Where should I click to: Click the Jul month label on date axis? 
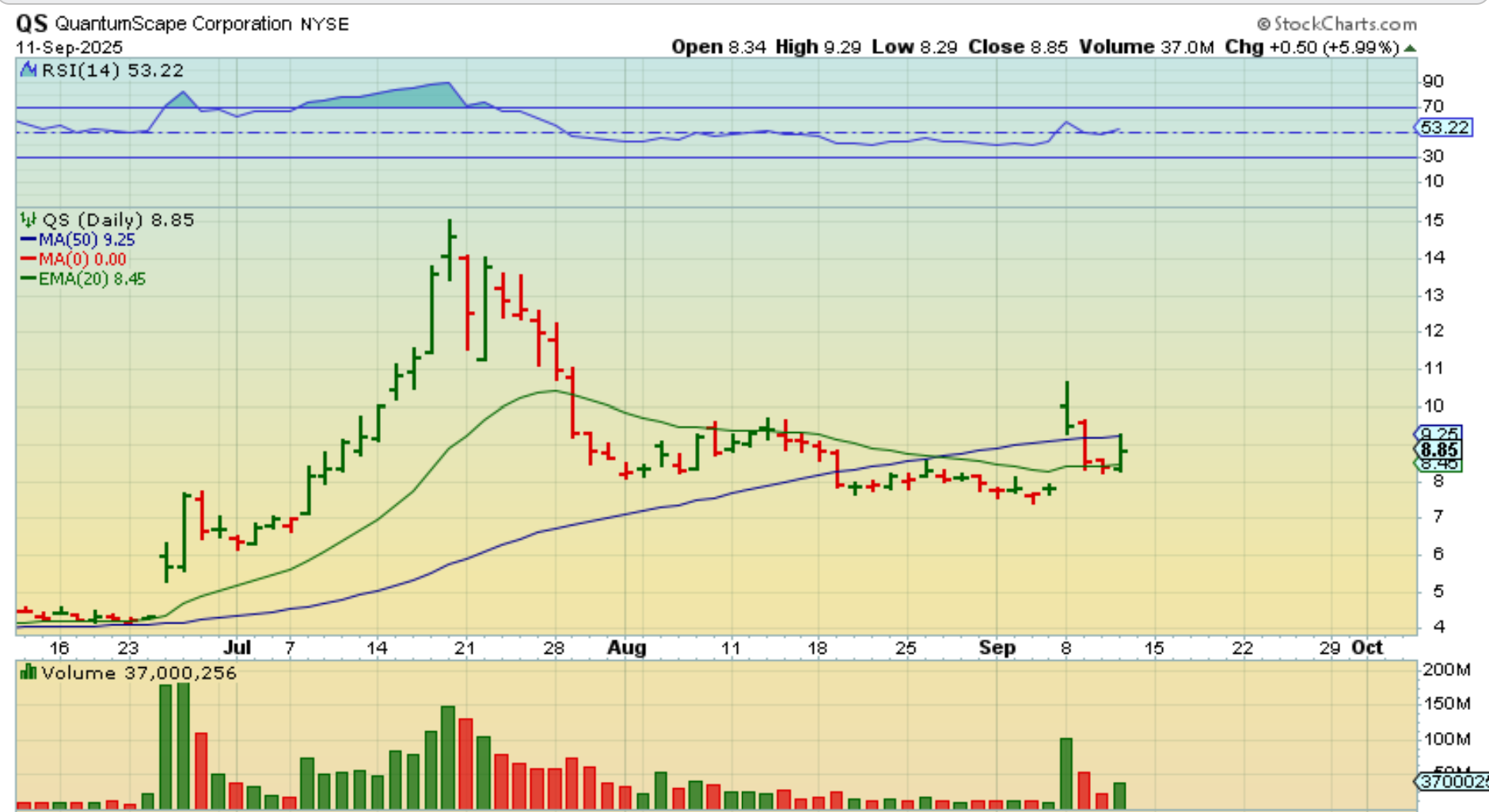pyautogui.click(x=237, y=648)
